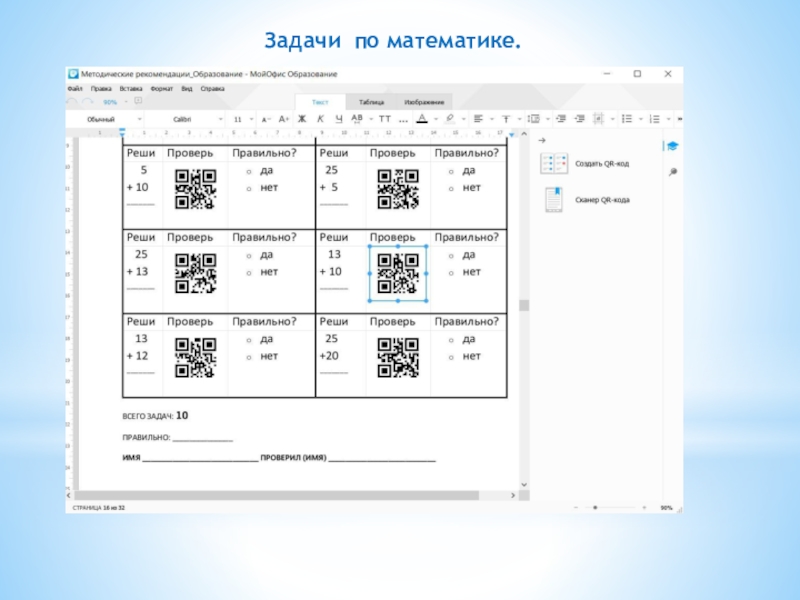Expand the line spacing dropdown arrow
The width and height of the screenshot is (800, 600).
[x=547, y=119]
